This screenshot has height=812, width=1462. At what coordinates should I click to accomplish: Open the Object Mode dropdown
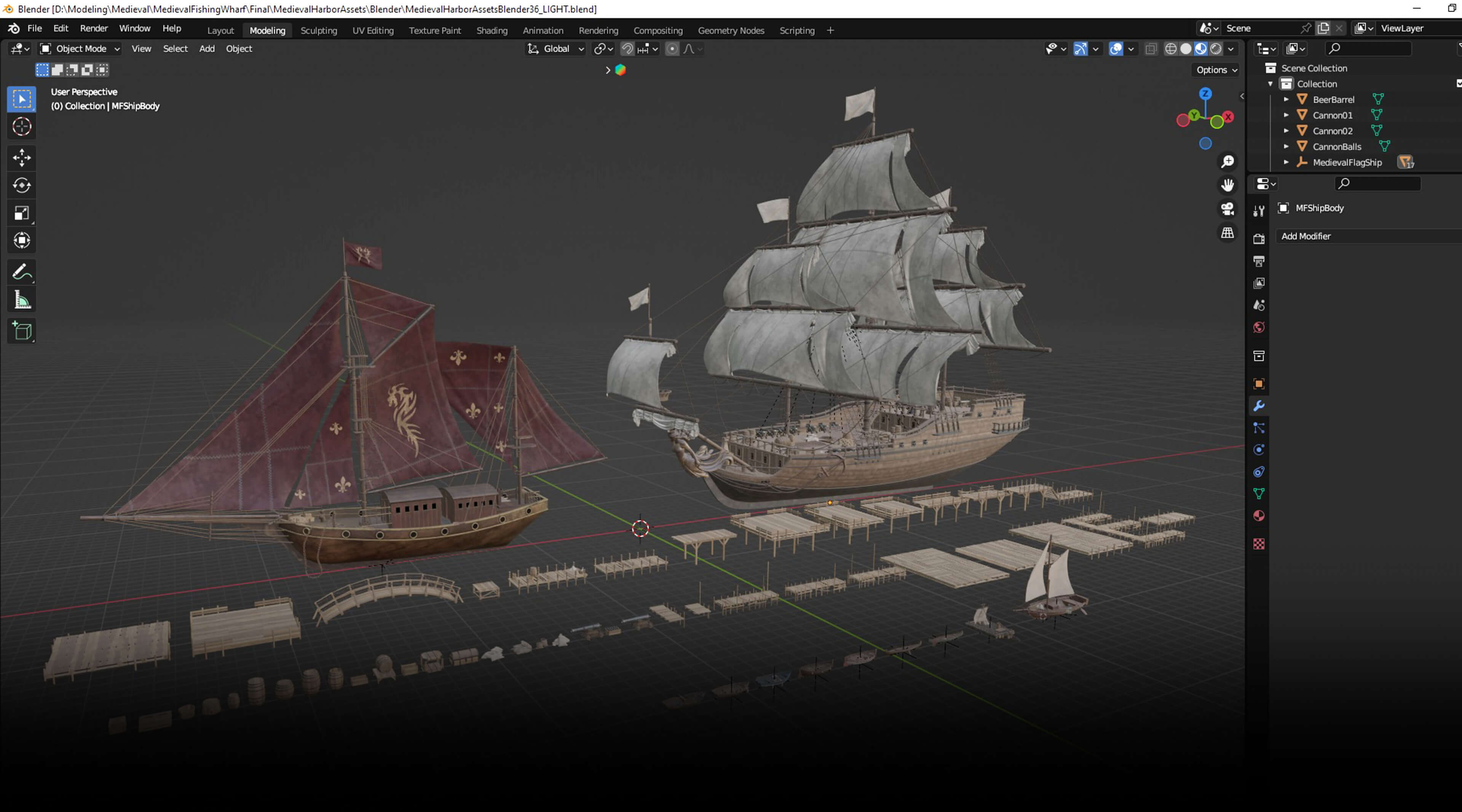point(80,49)
